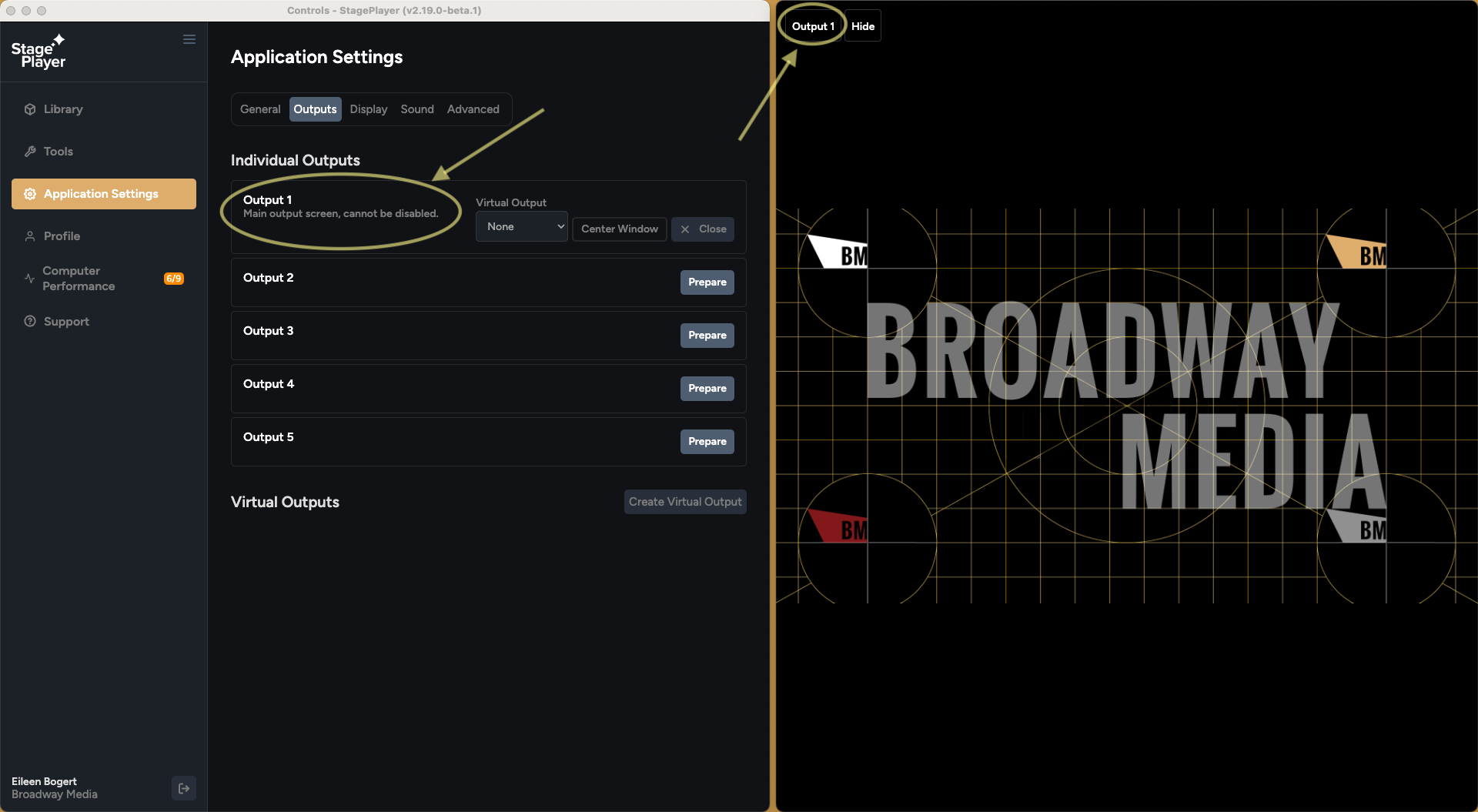This screenshot has height=812, width=1478.
Task: Click the Broadway Media organization name in sidebar
Action: [55, 794]
